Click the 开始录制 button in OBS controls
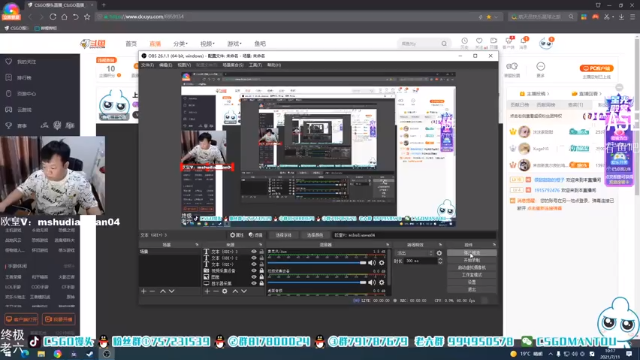This screenshot has height=360, width=640. click(x=472, y=260)
